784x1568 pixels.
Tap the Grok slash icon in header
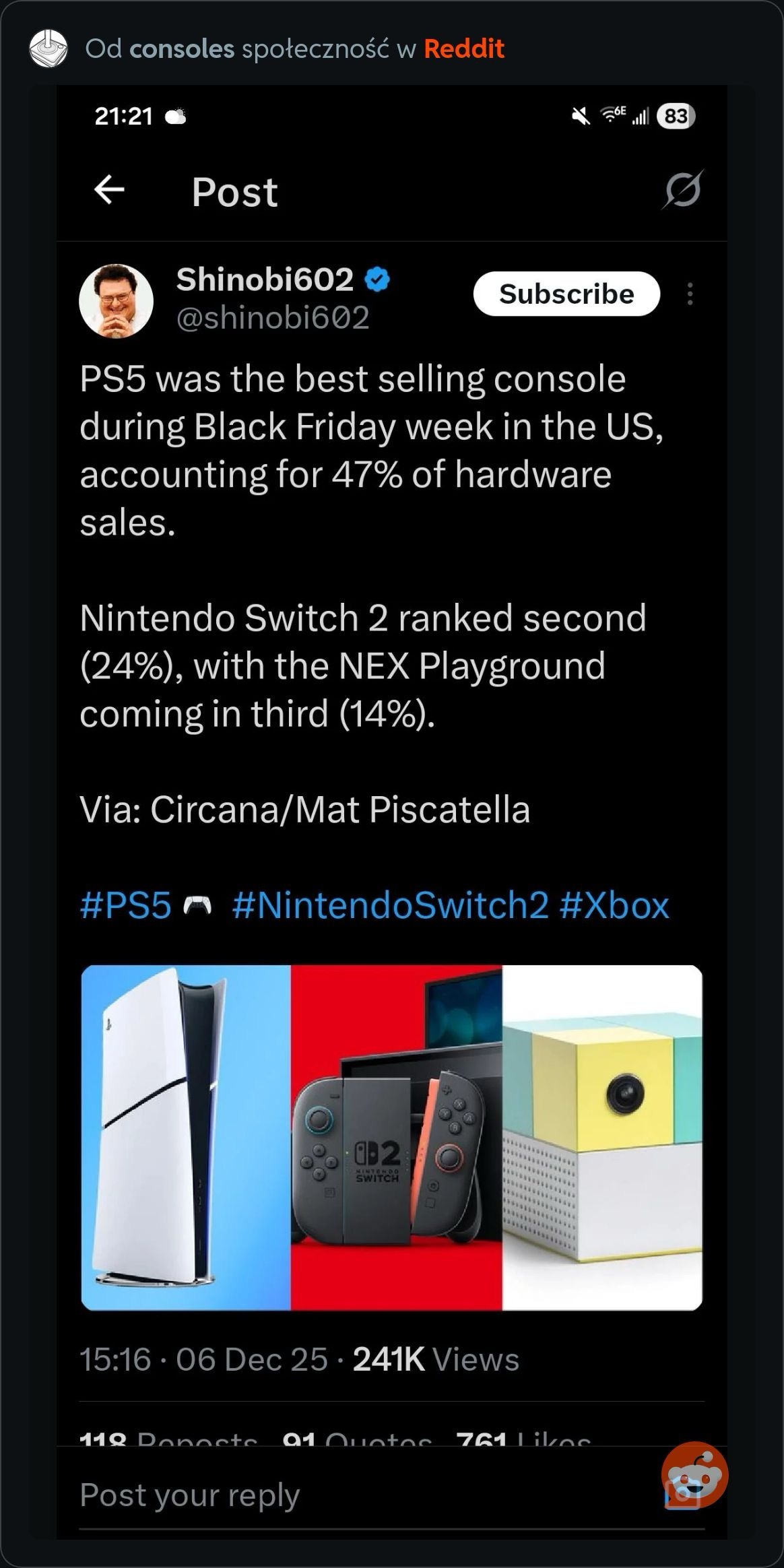[682, 190]
